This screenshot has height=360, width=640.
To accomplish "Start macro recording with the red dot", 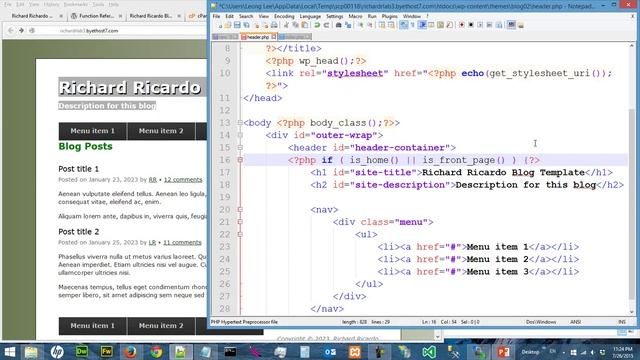I will 462,25.
